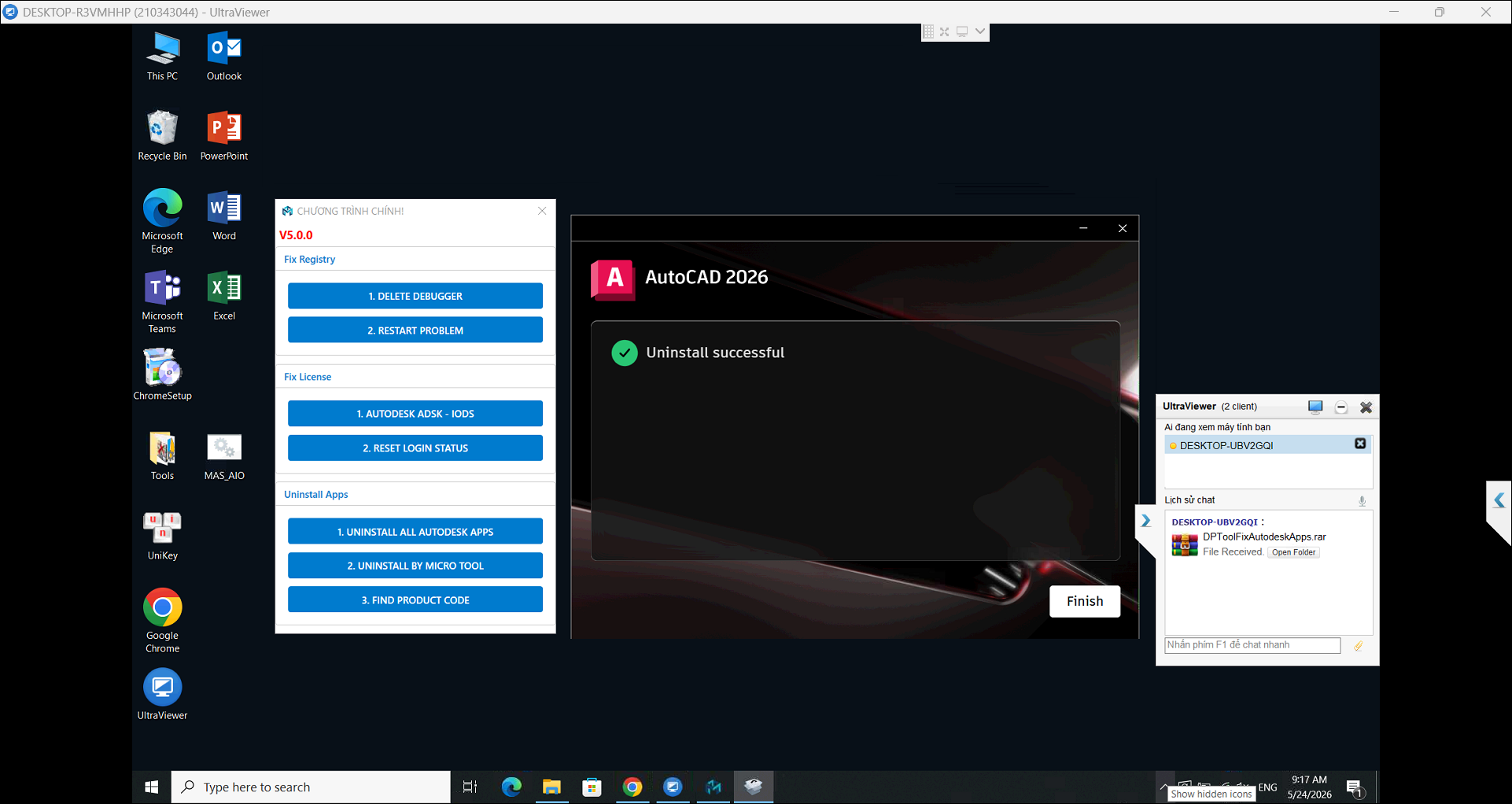This screenshot has width=1512, height=804.
Task: Switch to UltraViewer on the taskbar
Action: pos(673,787)
